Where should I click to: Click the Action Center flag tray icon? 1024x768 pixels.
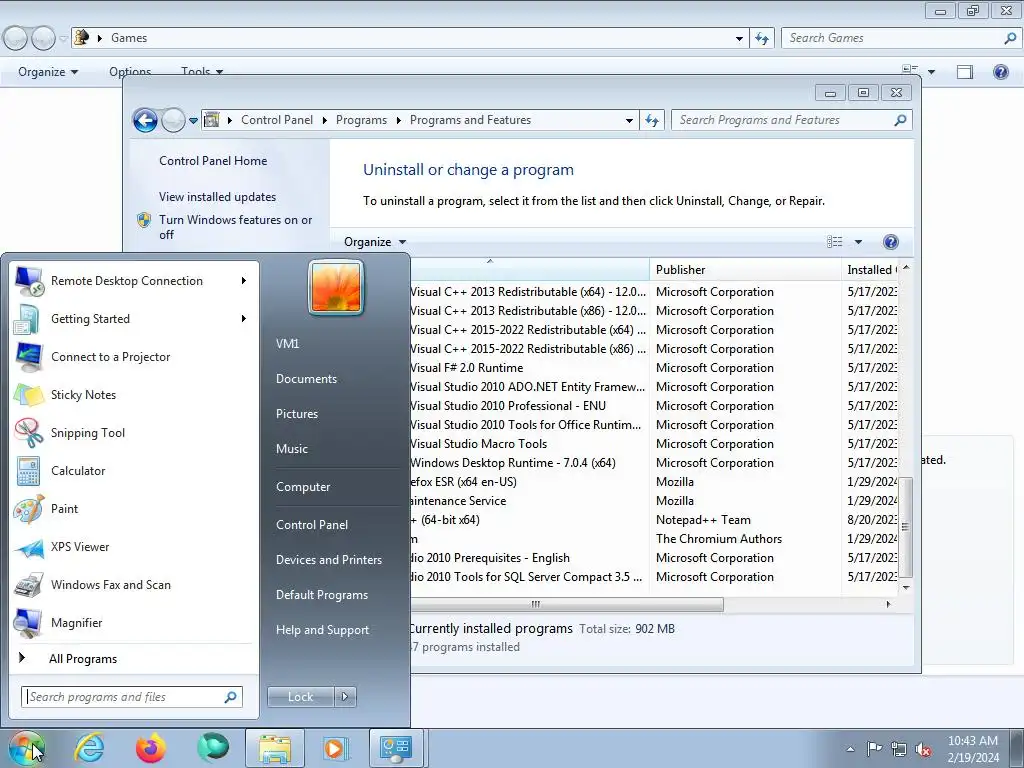coord(874,749)
